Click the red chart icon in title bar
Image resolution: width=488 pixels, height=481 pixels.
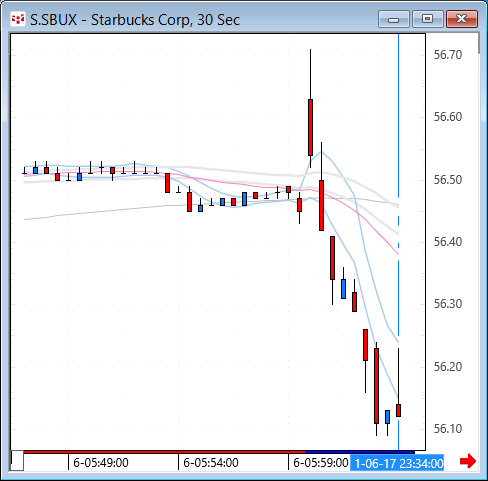pos(18,20)
